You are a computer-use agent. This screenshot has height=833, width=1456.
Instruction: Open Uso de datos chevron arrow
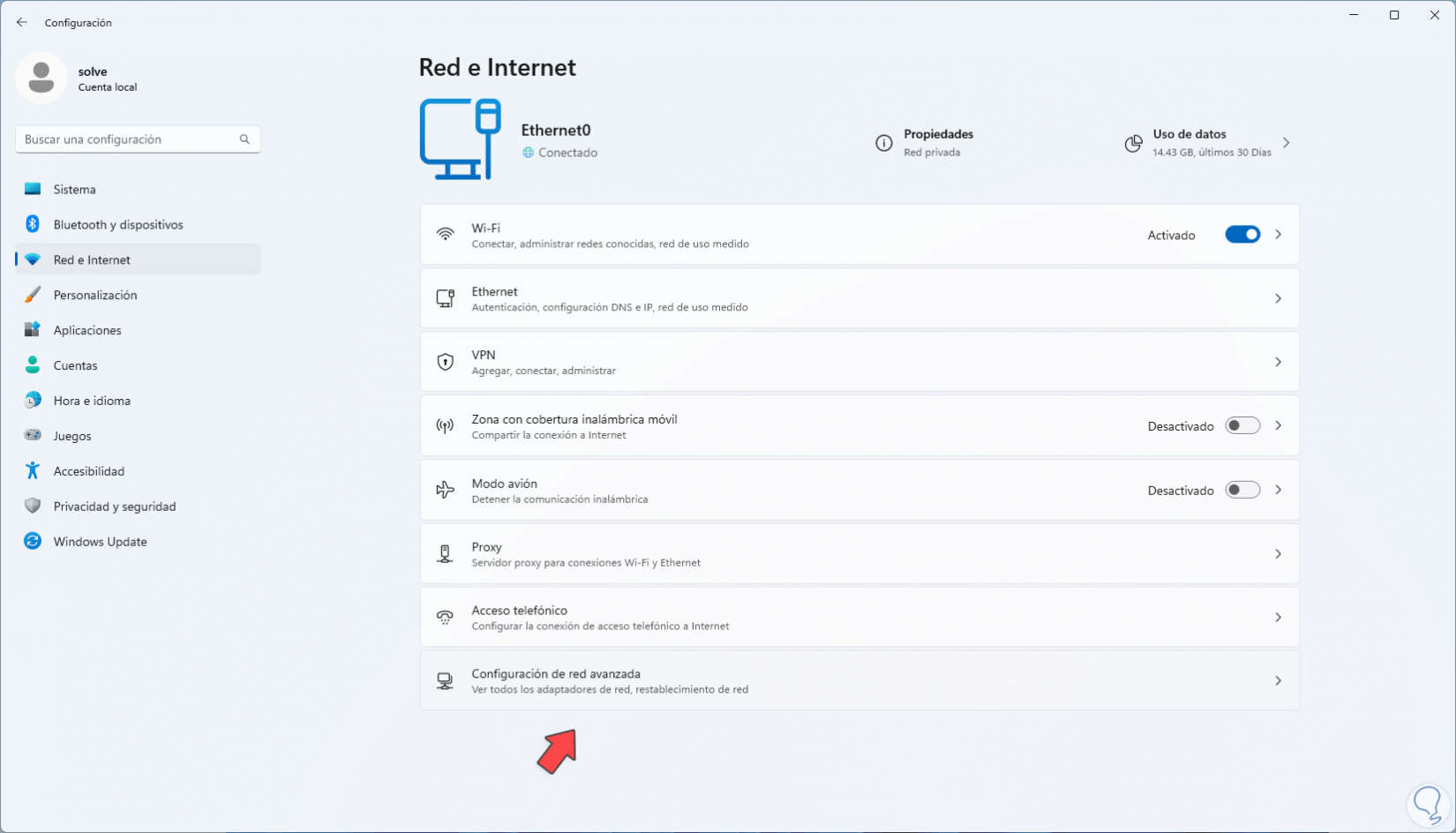1287,143
